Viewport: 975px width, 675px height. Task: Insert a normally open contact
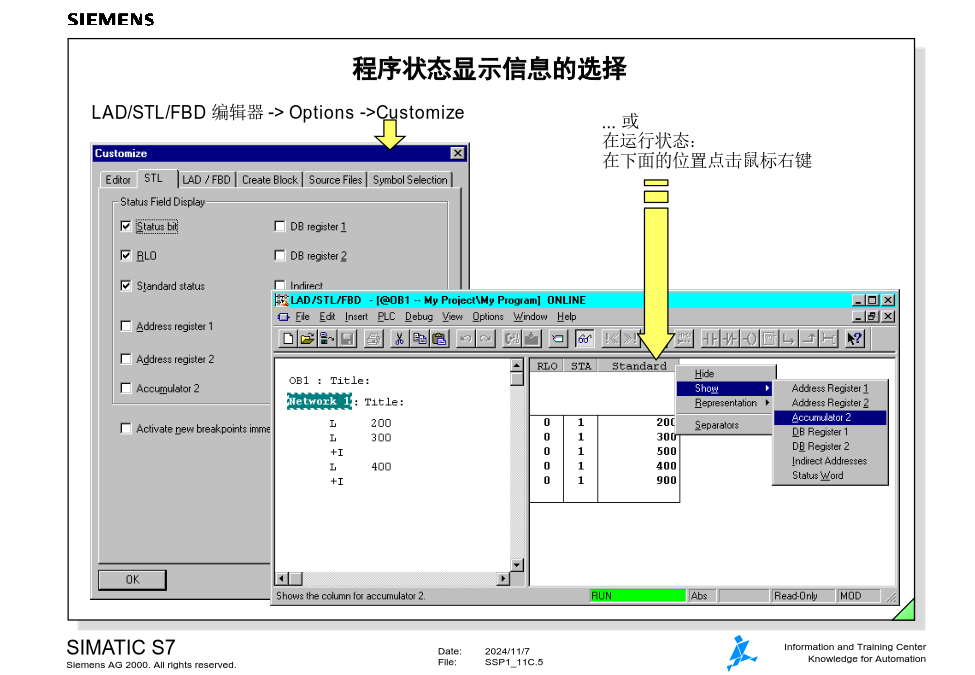pyautogui.click(x=709, y=339)
